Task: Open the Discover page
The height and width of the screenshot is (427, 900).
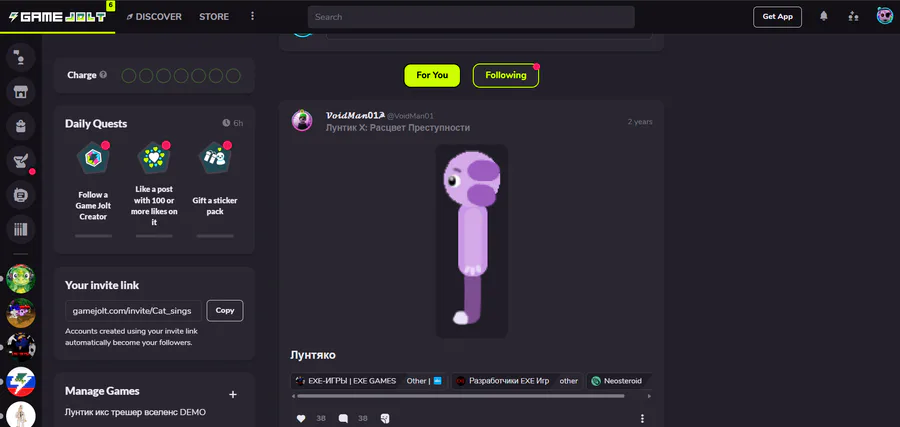Action: tap(154, 17)
